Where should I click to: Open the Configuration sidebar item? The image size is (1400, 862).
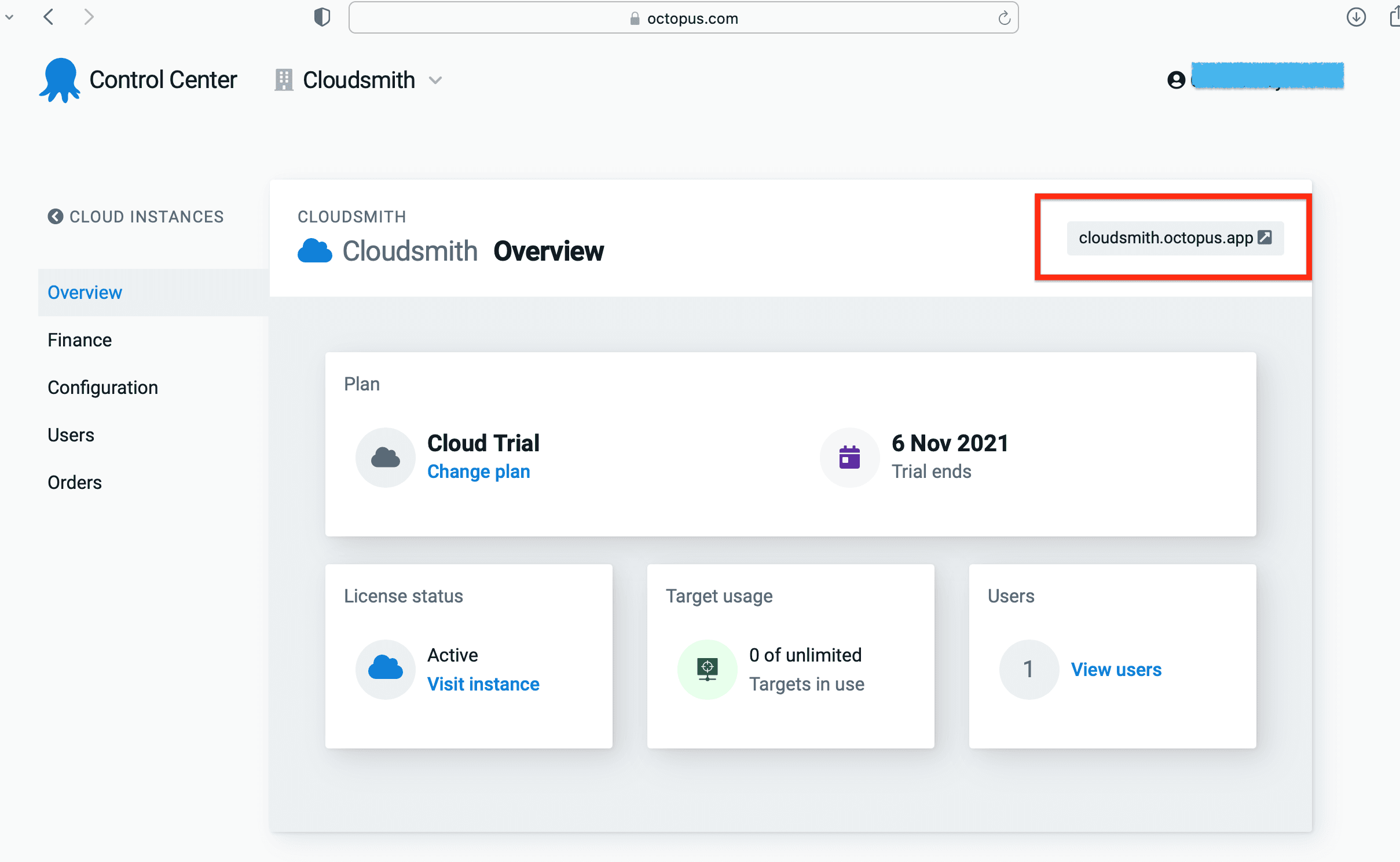[102, 388]
